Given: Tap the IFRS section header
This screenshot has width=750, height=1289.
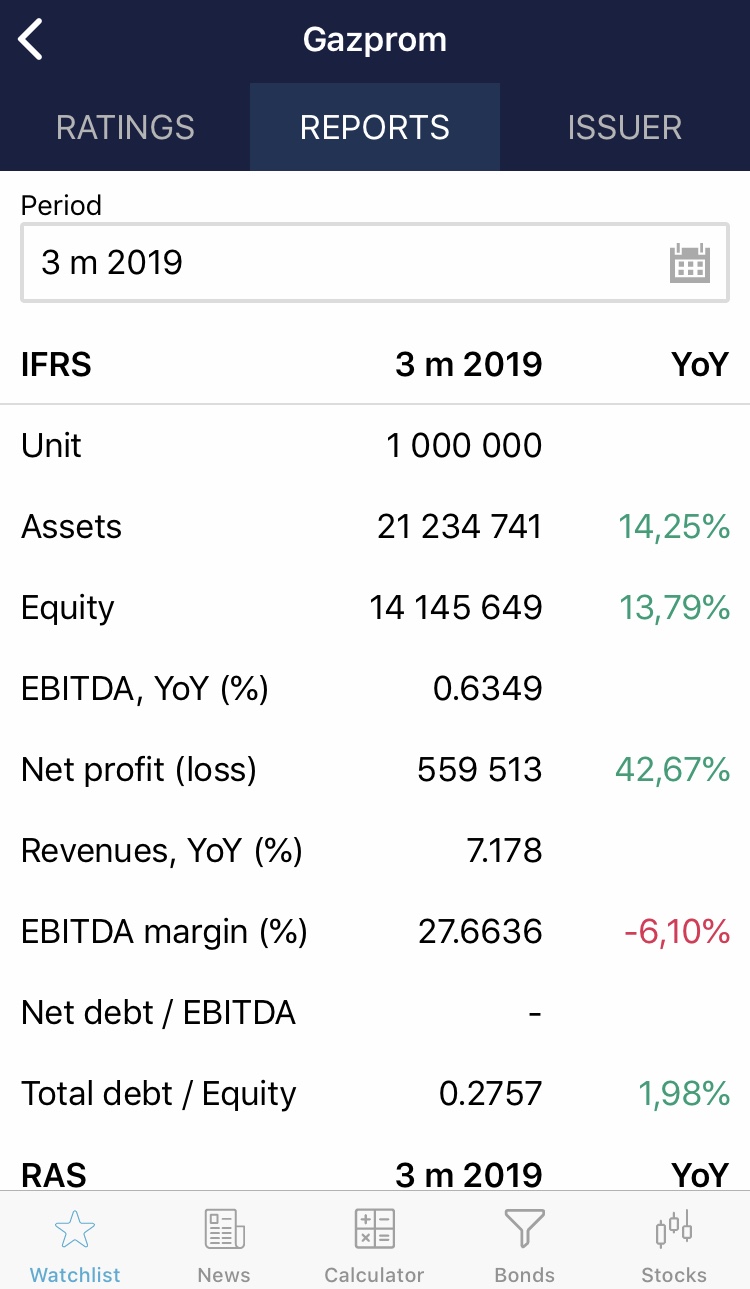Looking at the screenshot, I should (56, 364).
